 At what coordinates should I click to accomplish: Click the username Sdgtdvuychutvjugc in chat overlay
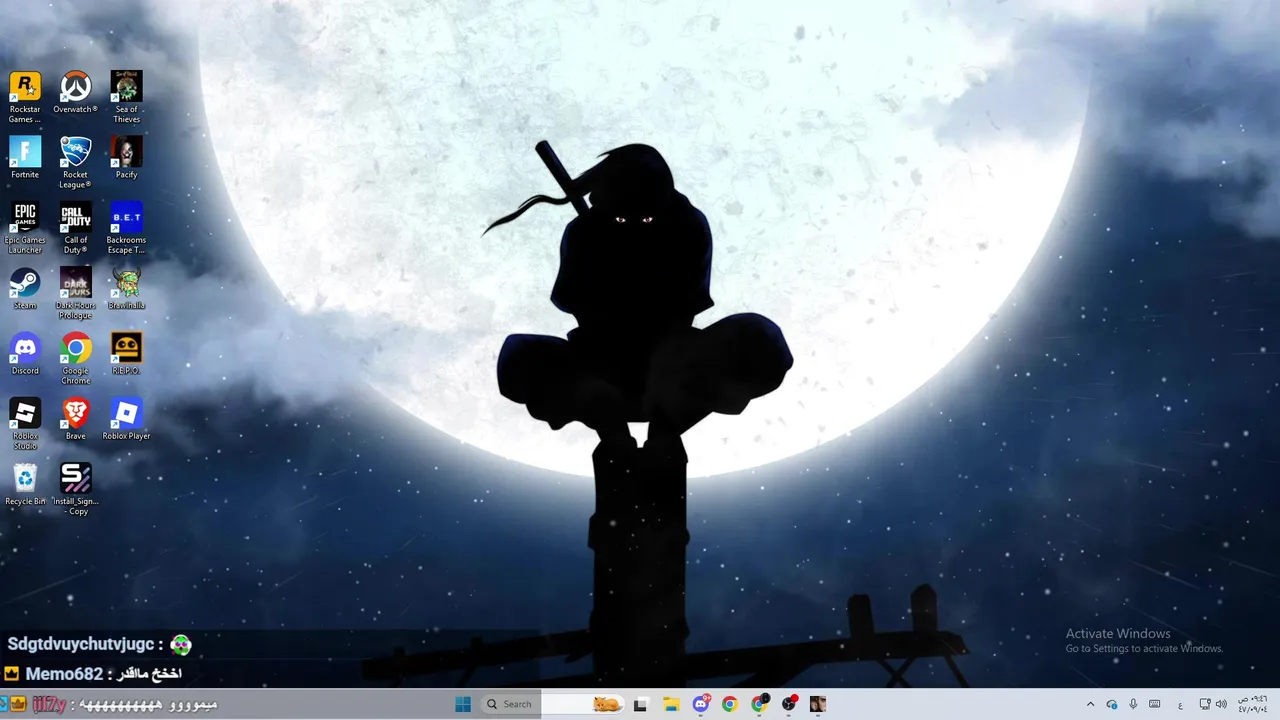(81, 644)
